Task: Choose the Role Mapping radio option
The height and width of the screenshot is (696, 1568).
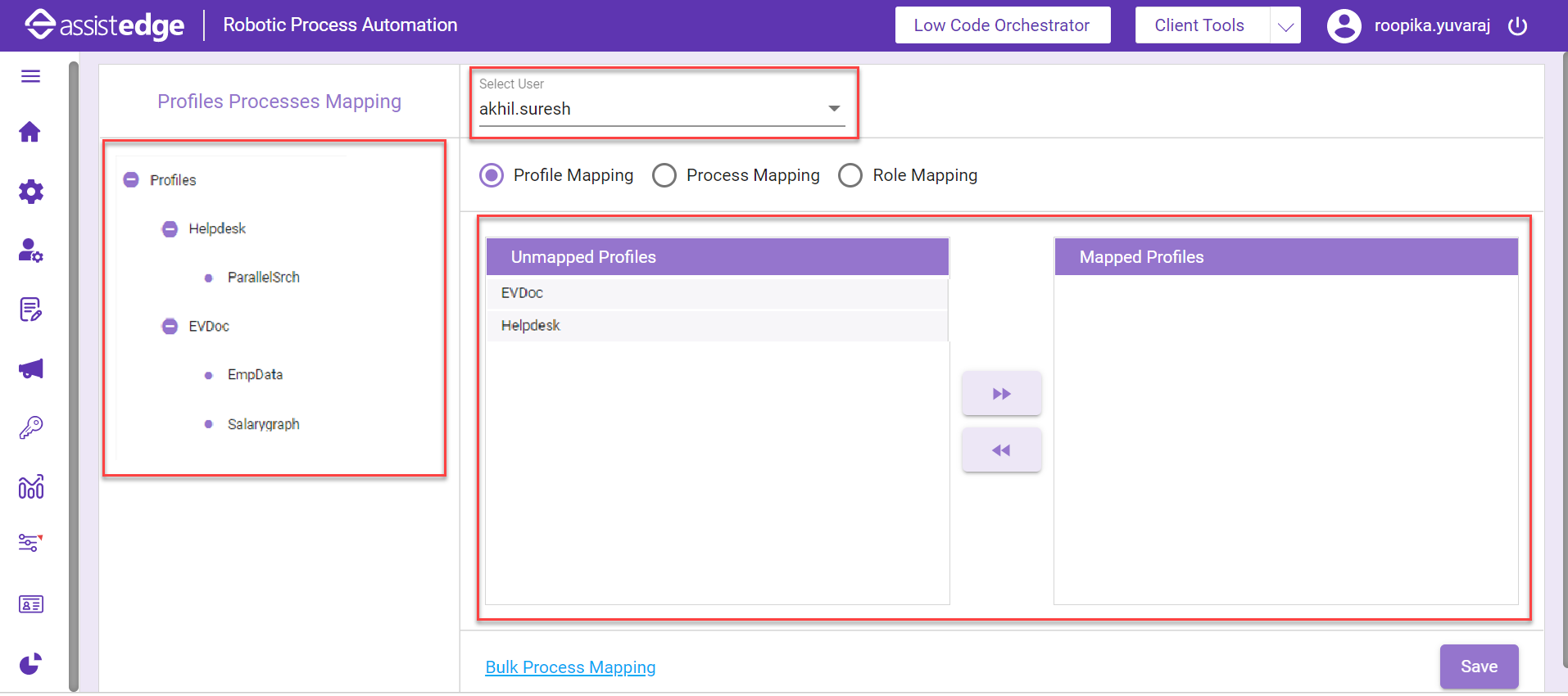Action: [x=850, y=175]
